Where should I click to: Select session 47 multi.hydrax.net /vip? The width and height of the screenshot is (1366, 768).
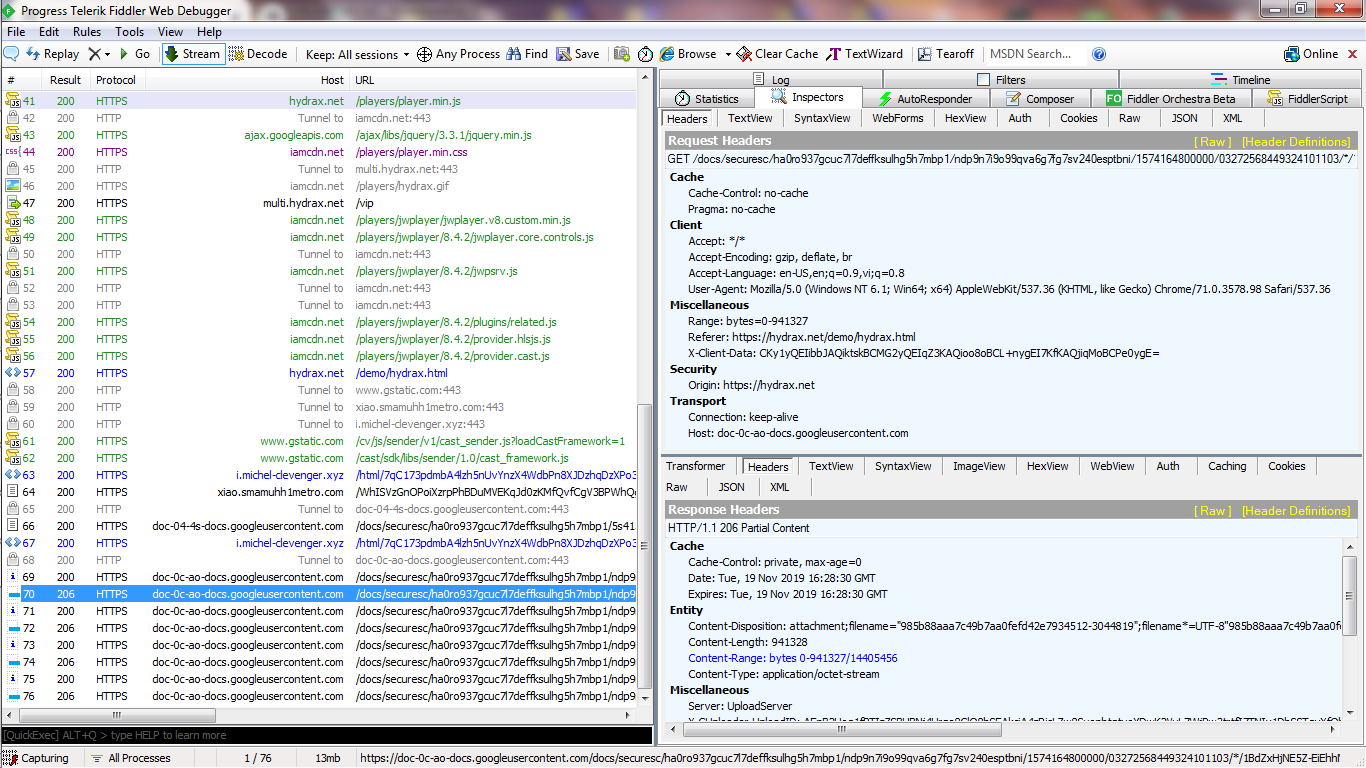[x=320, y=203]
